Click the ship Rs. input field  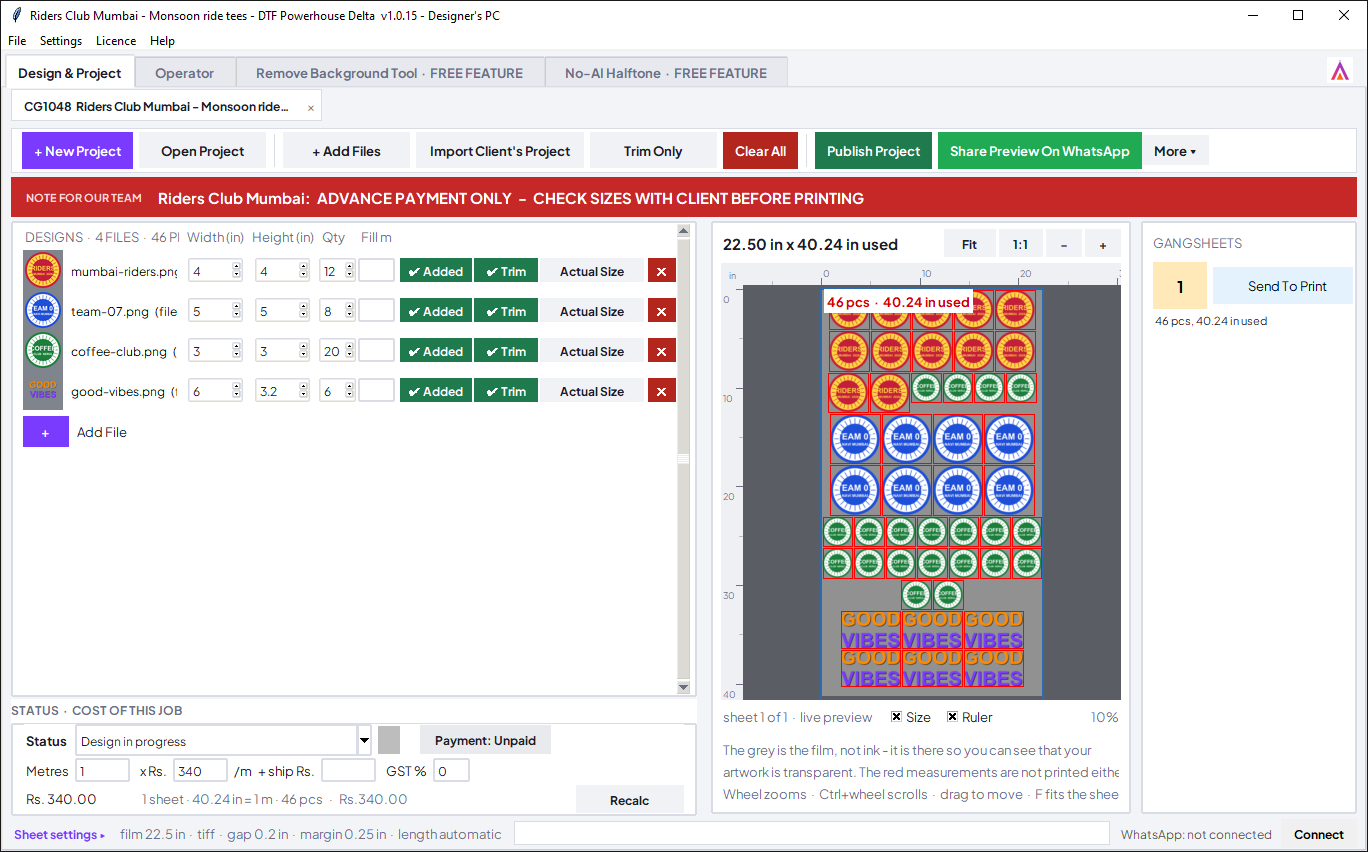[348, 771]
